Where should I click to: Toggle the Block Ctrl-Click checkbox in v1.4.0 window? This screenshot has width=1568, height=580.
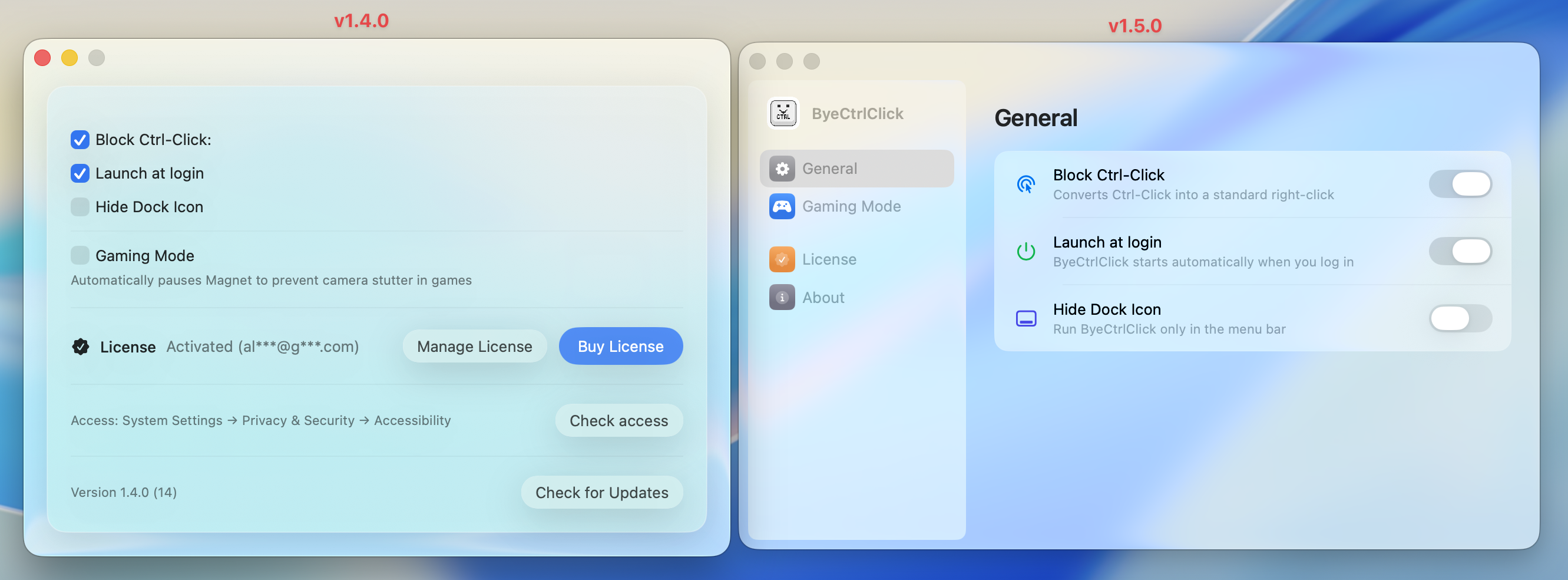point(80,140)
